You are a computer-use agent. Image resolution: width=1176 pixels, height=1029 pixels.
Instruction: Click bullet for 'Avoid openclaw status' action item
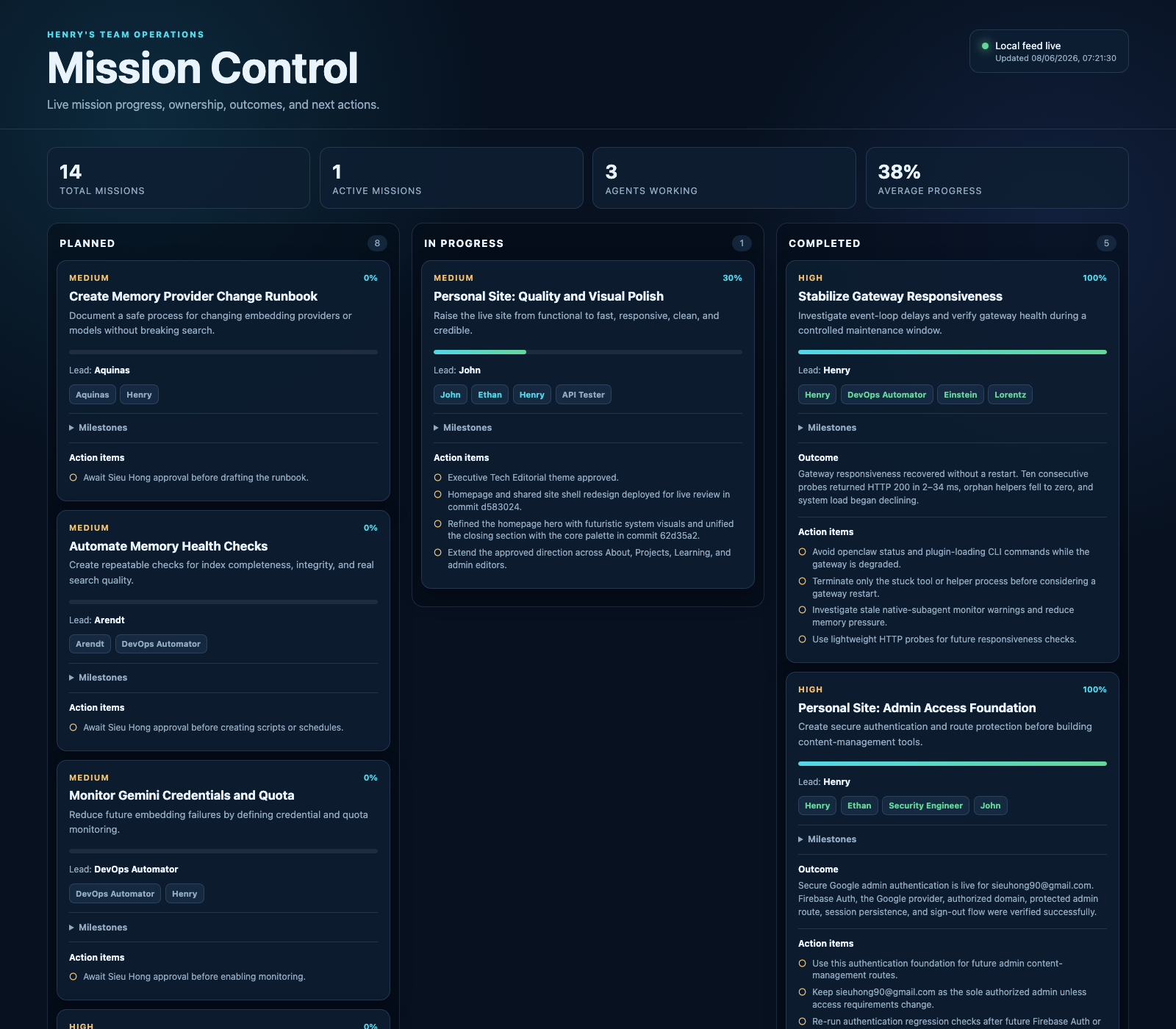pyautogui.click(x=802, y=552)
